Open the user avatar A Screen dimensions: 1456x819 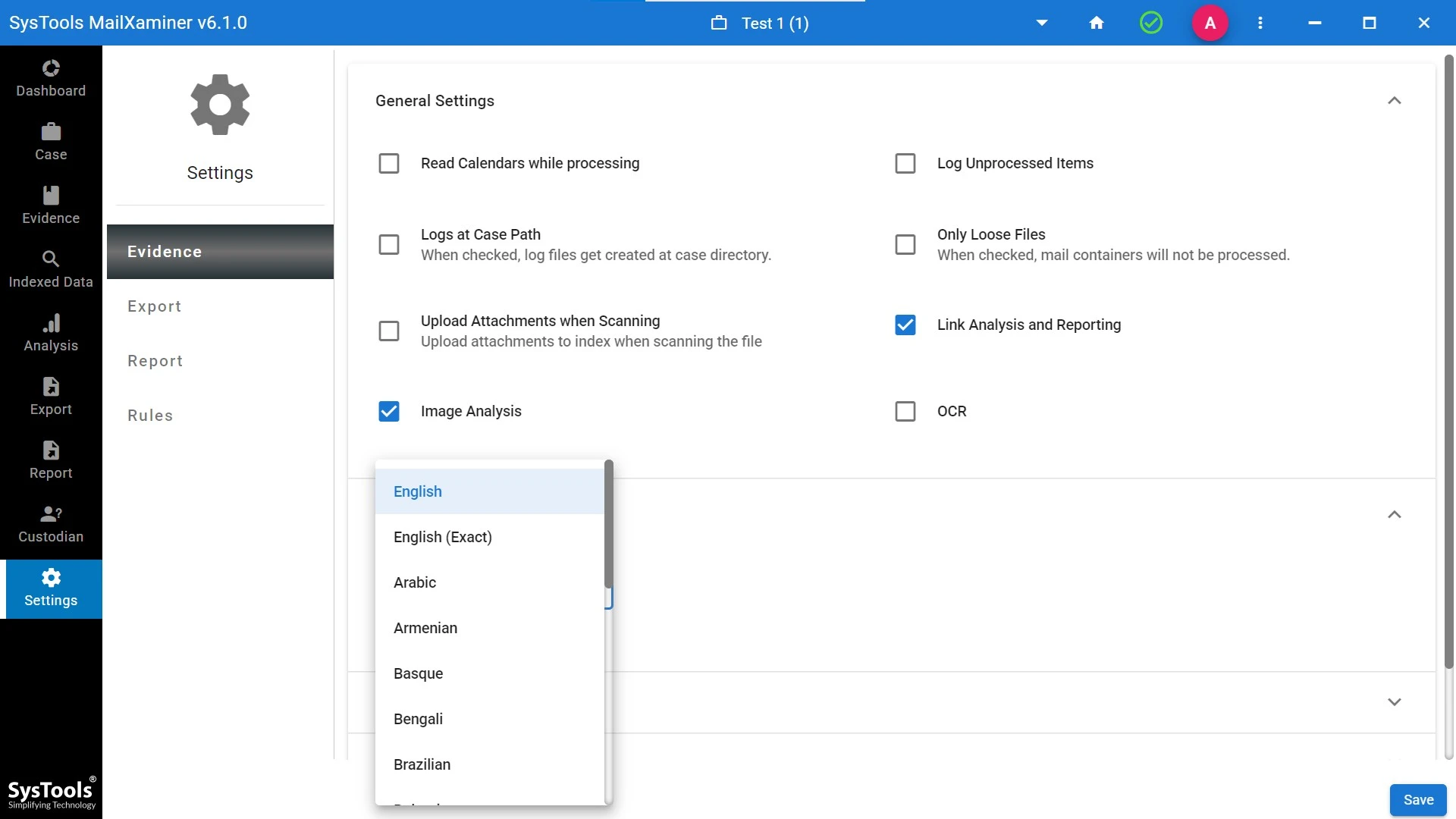(x=1210, y=23)
